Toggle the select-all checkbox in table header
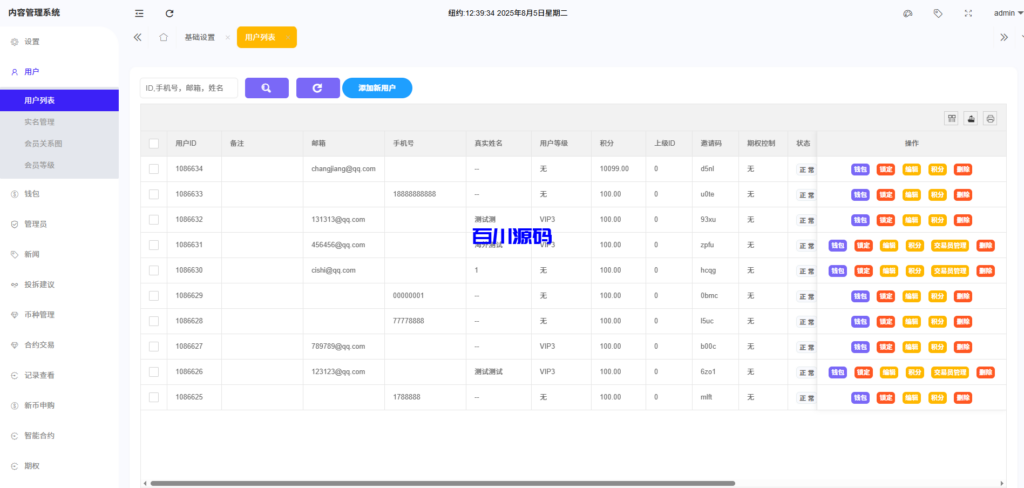This screenshot has width=1024, height=488. pyautogui.click(x=154, y=143)
